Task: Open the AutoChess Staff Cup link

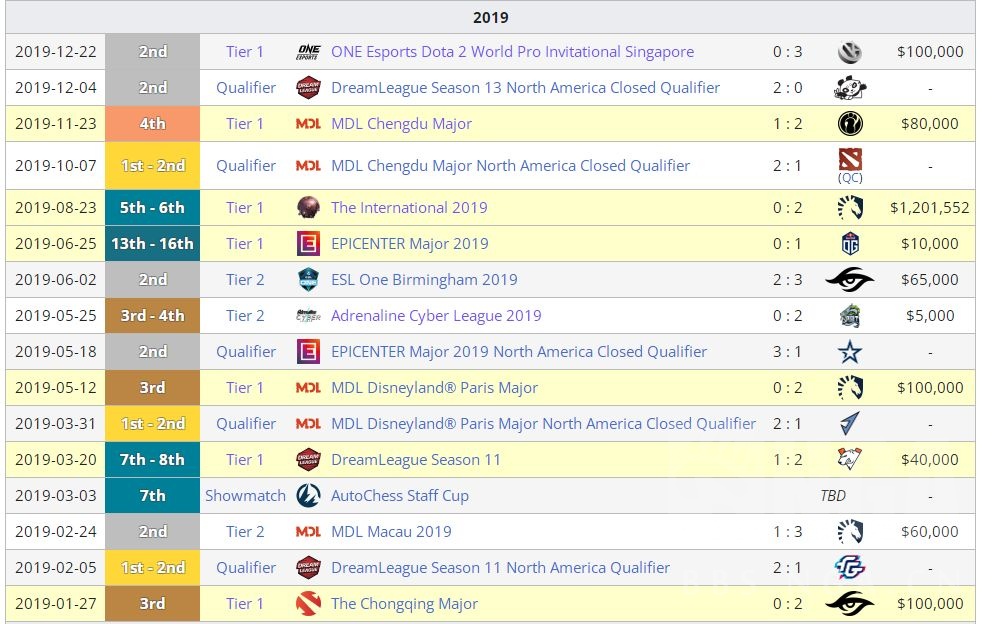Action: pos(398,495)
